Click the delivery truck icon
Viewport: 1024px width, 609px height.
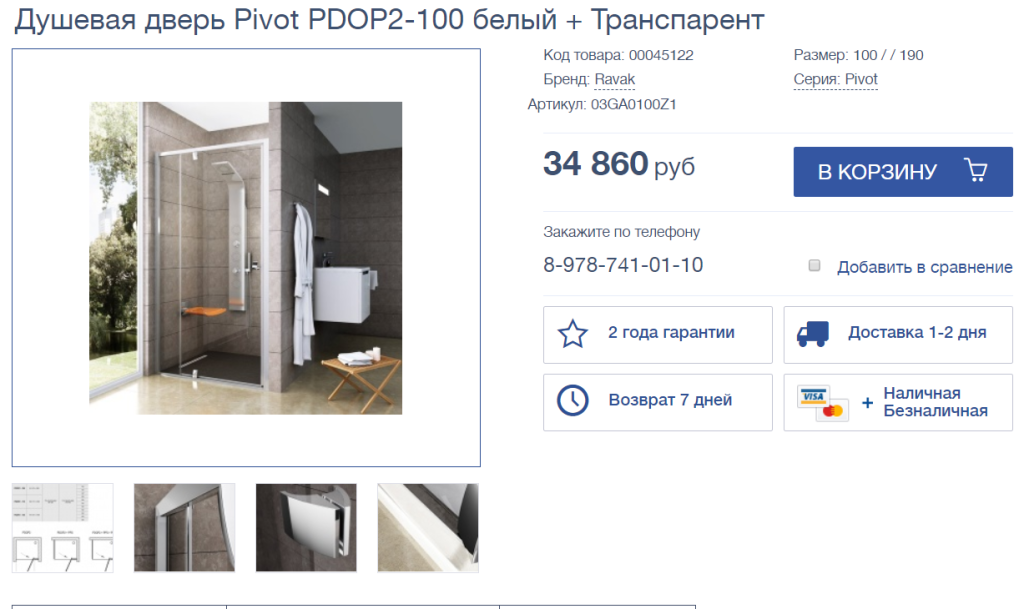(x=813, y=334)
